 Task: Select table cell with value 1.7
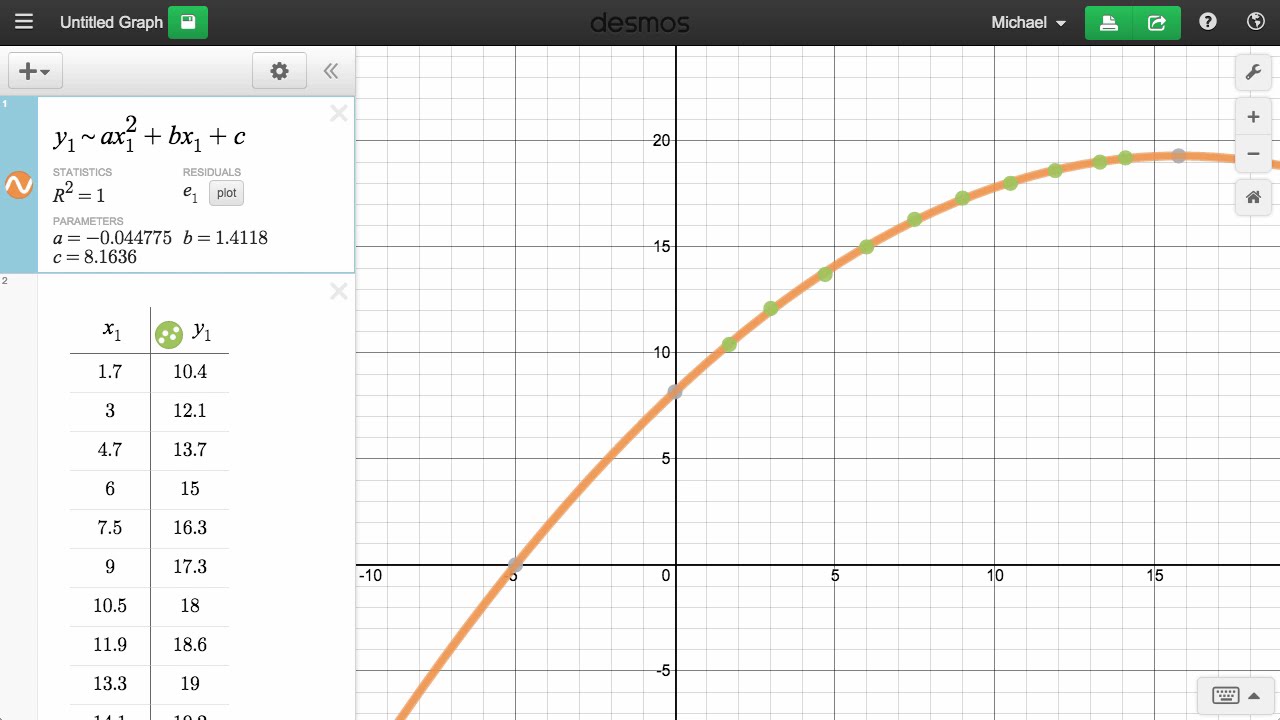tap(110, 372)
